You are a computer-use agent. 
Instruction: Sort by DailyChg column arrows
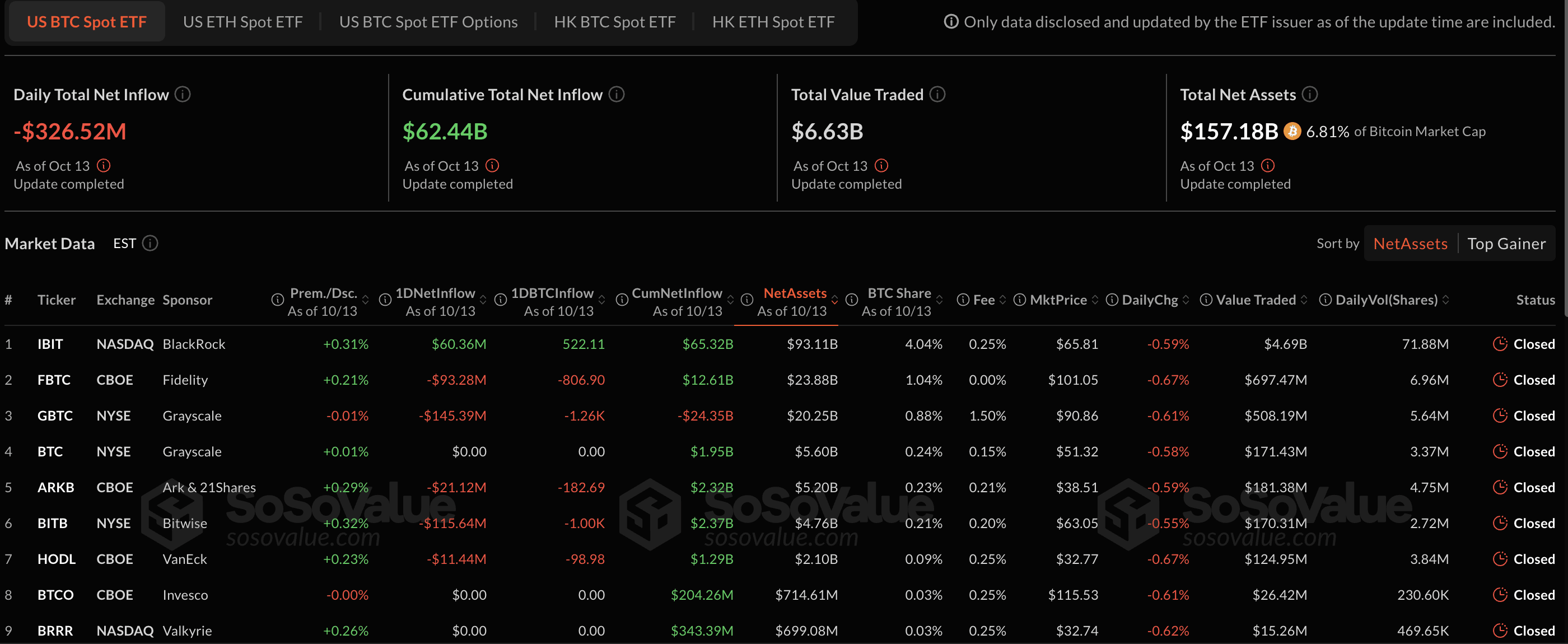[x=1186, y=300]
